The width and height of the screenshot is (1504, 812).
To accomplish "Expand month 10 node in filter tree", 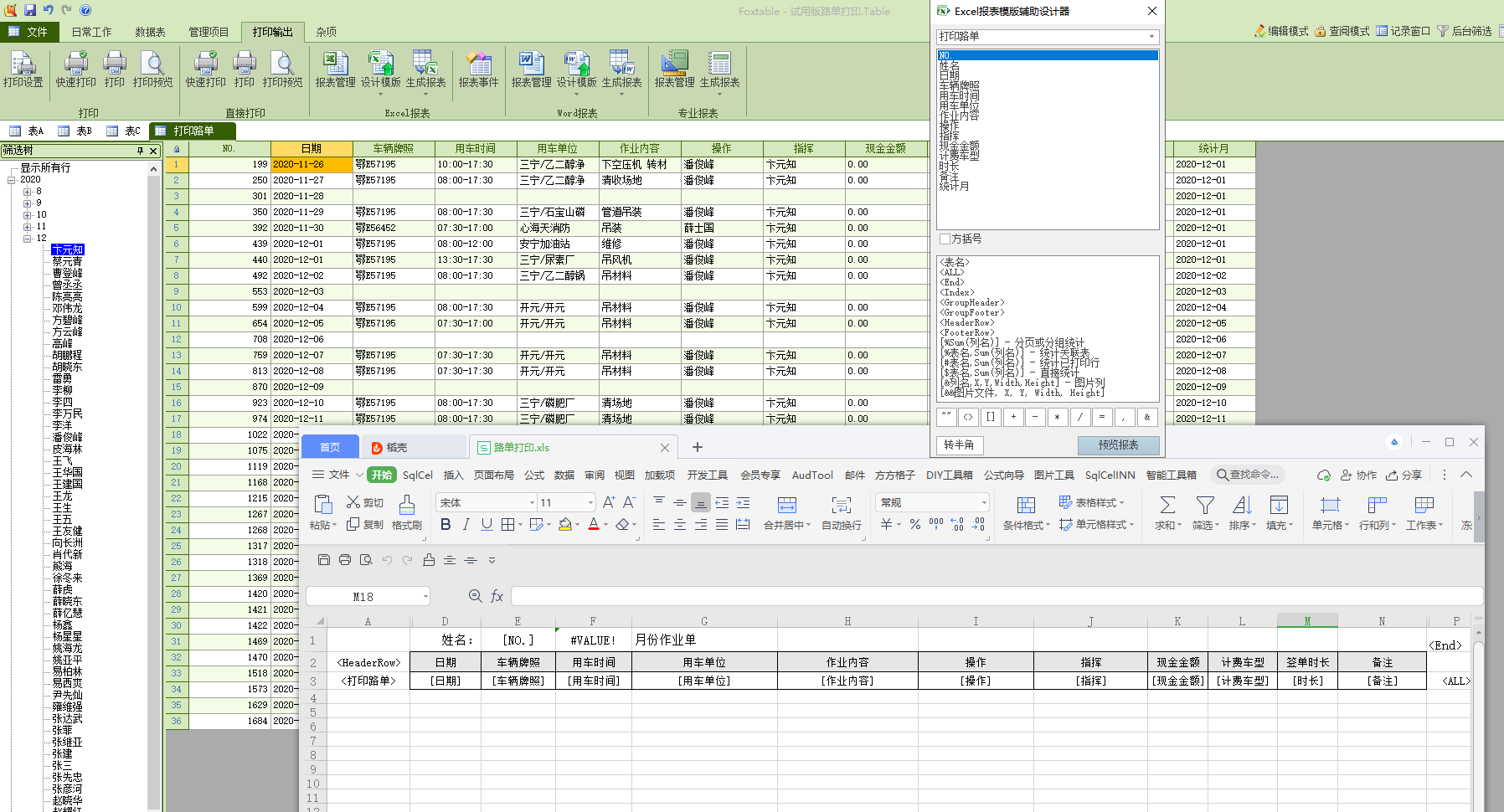I will (x=27, y=215).
